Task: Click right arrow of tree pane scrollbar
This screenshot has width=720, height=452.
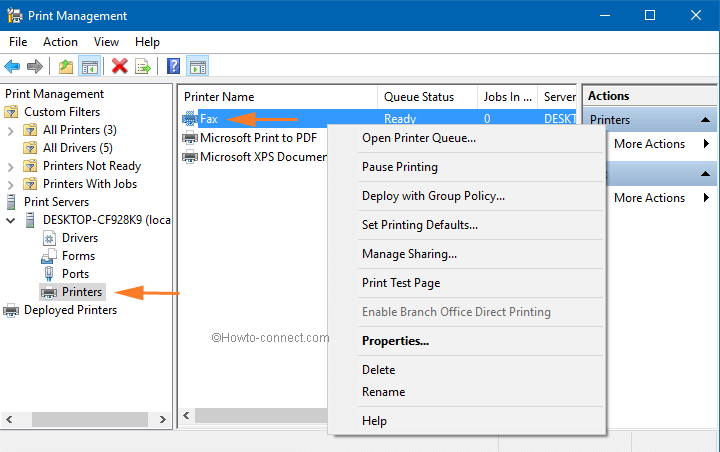Action: coord(163,419)
